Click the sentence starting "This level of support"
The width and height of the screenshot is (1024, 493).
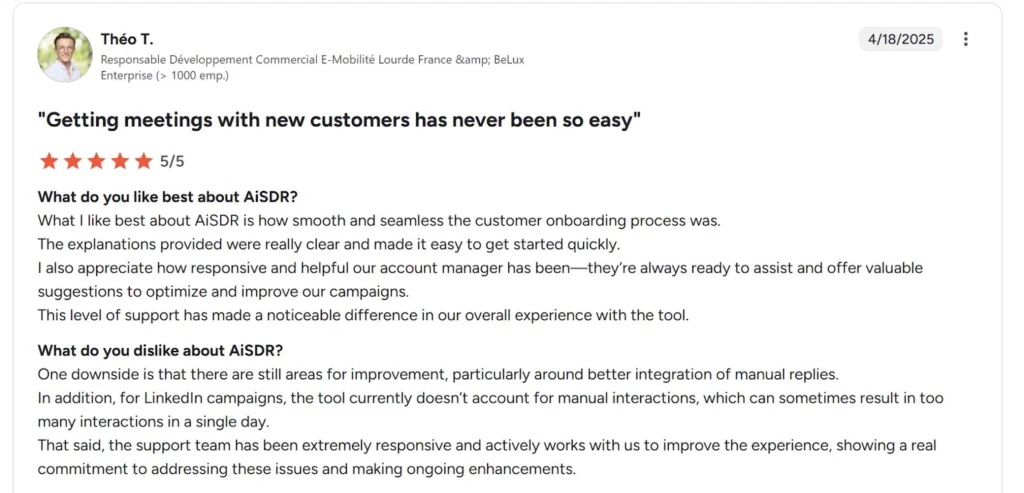click(363, 315)
